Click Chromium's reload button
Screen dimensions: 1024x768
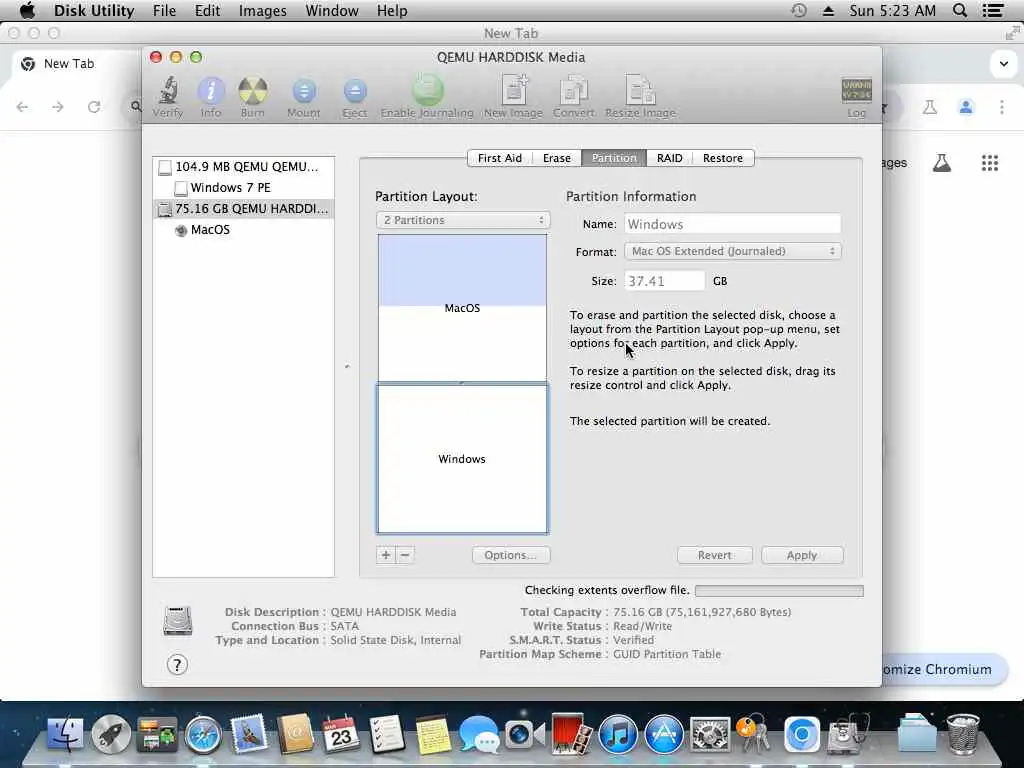point(94,106)
